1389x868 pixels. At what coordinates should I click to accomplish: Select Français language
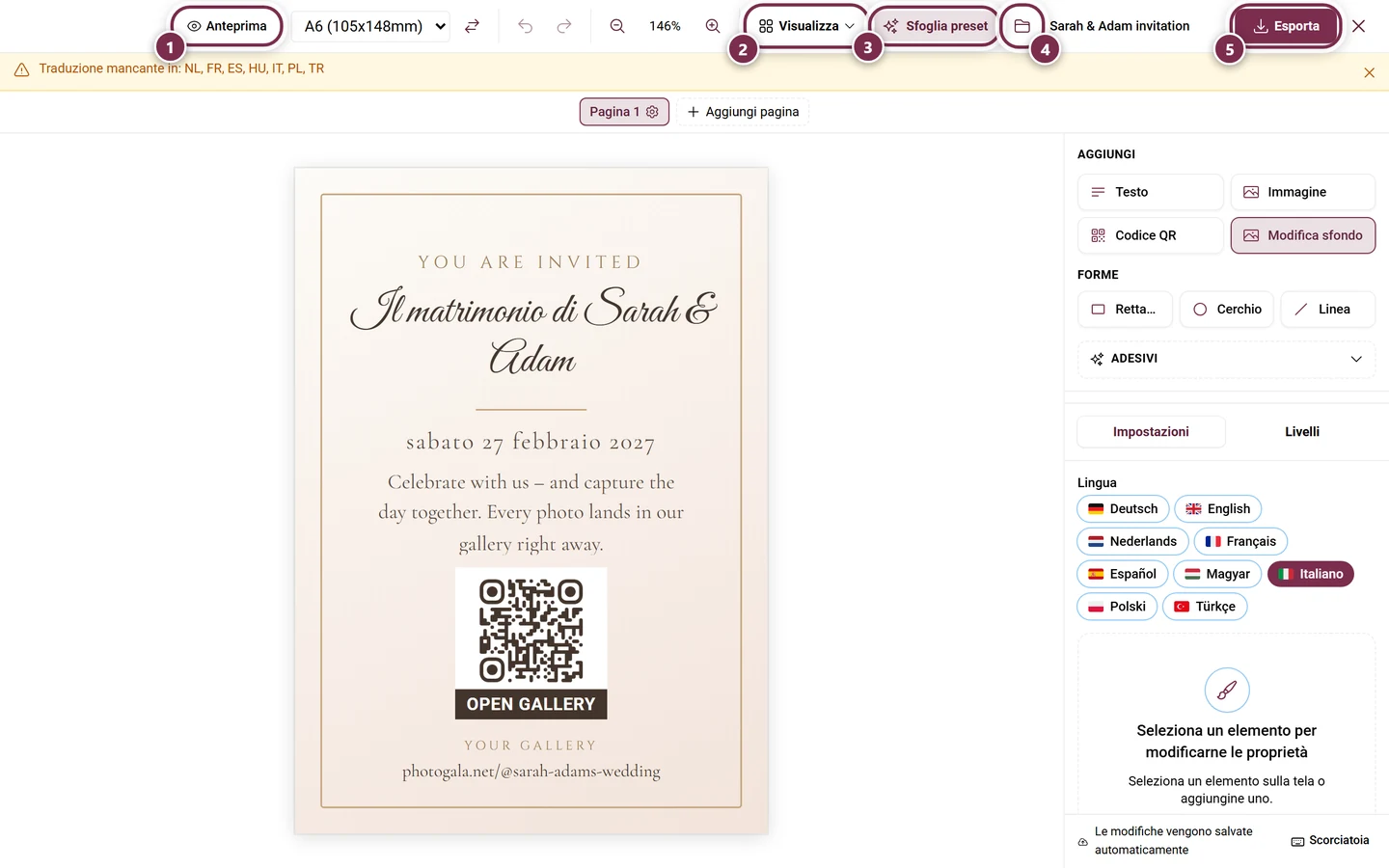tap(1240, 542)
